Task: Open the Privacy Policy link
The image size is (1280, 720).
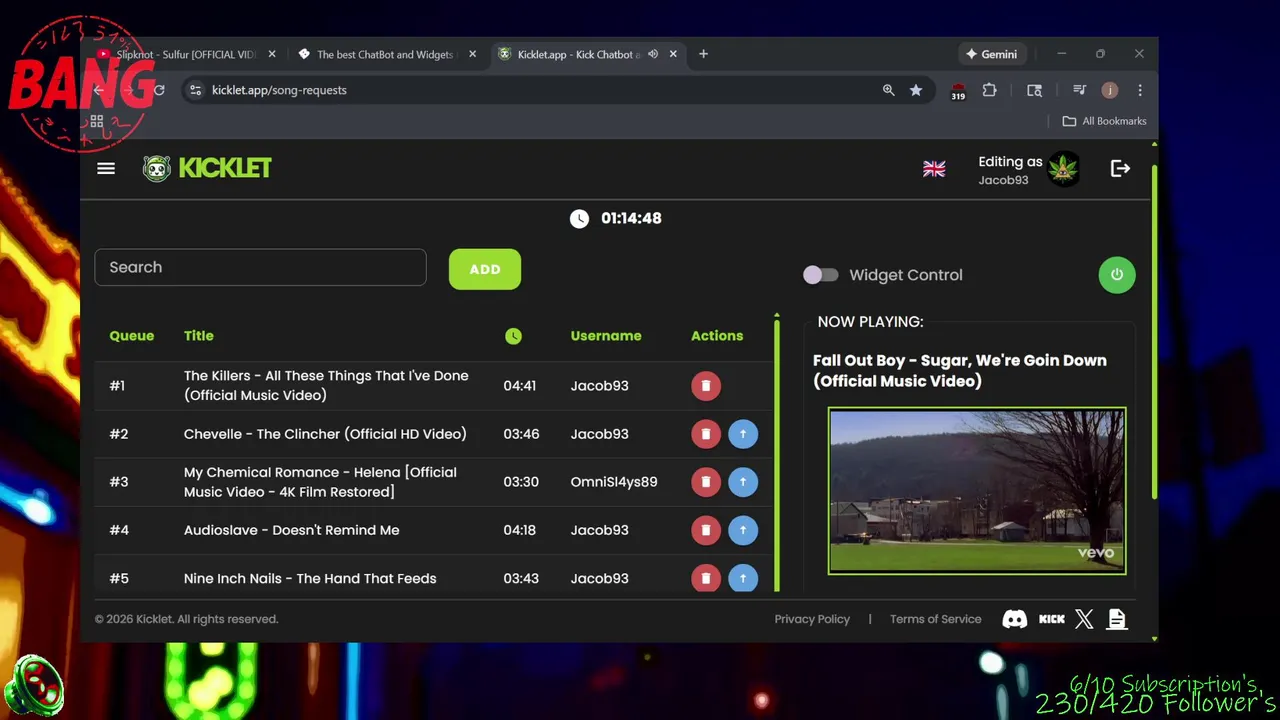Action: (x=812, y=619)
